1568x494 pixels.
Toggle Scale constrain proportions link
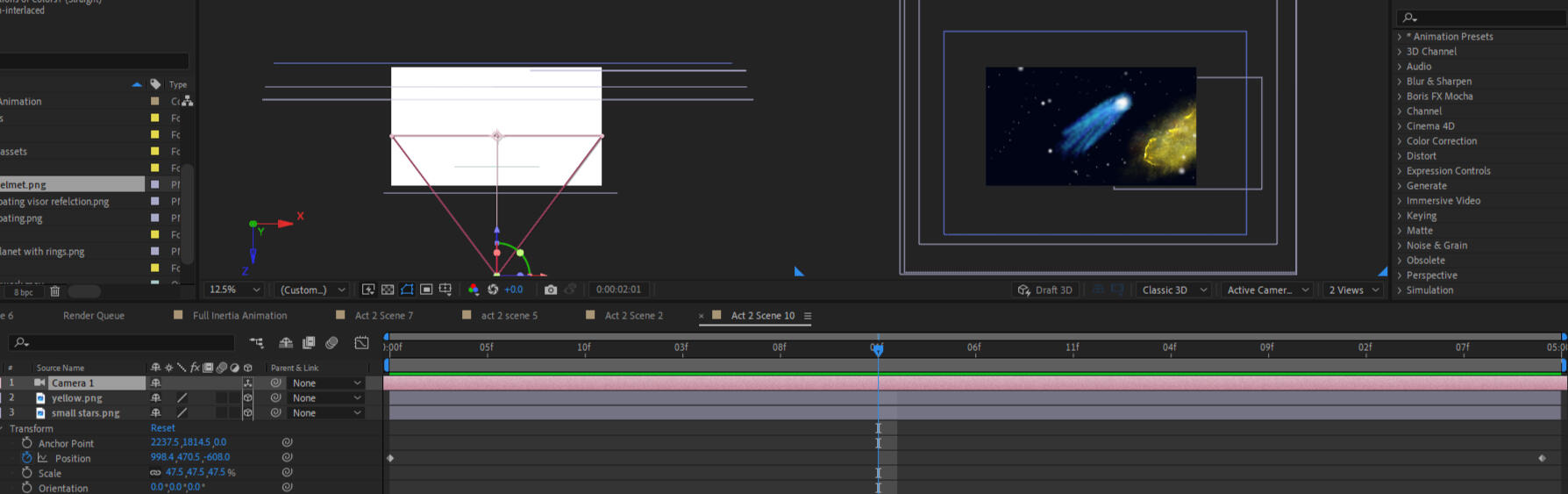155,473
